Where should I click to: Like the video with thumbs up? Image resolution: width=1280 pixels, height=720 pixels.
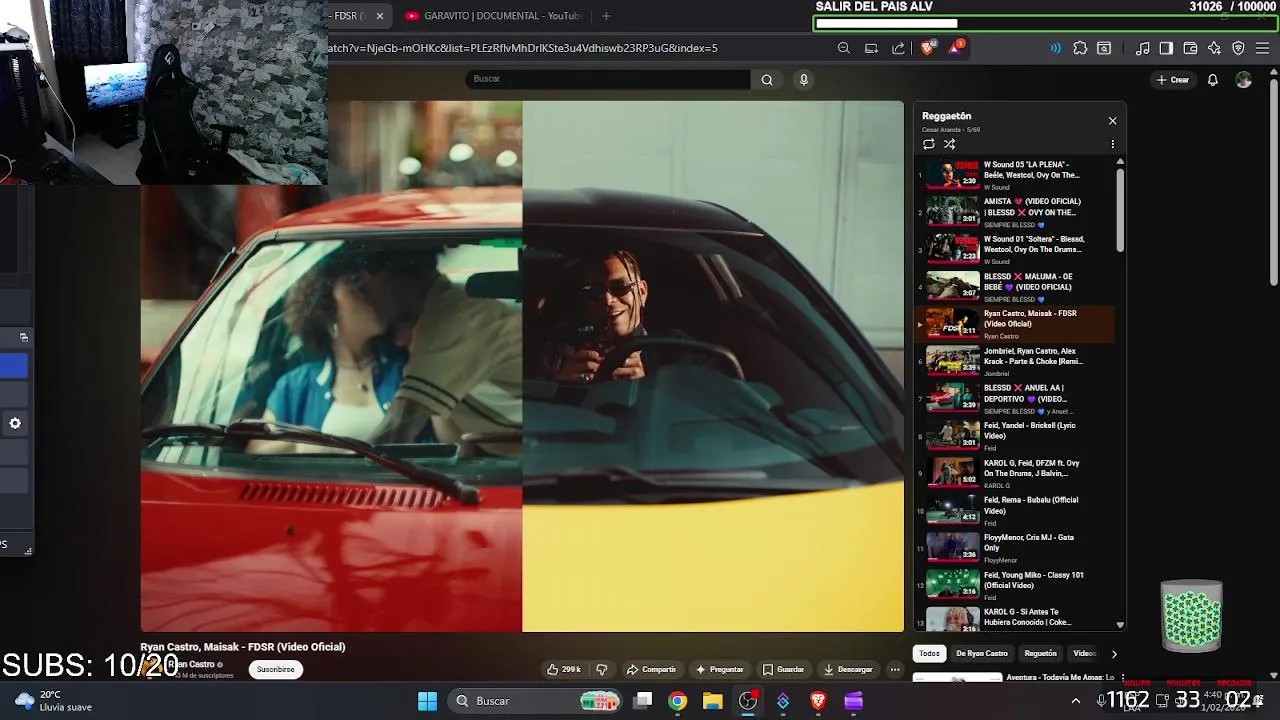pyautogui.click(x=564, y=669)
